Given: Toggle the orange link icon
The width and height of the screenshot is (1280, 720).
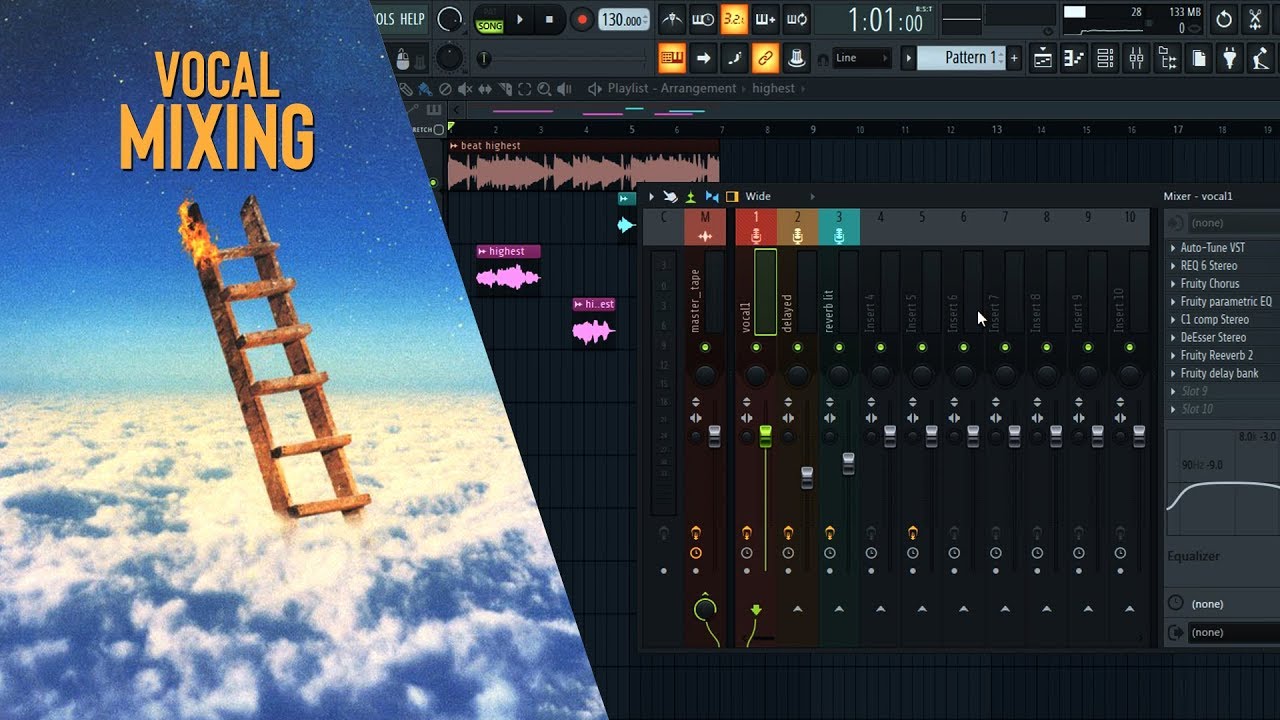Looking at the screenshot, I should (x=765, y=58).
